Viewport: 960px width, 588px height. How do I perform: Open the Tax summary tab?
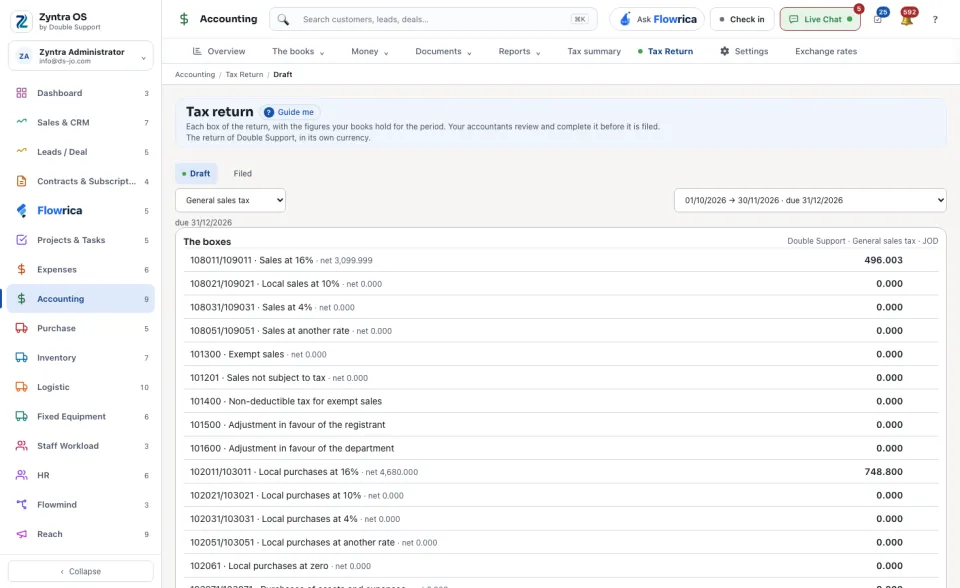click(594, 51)
